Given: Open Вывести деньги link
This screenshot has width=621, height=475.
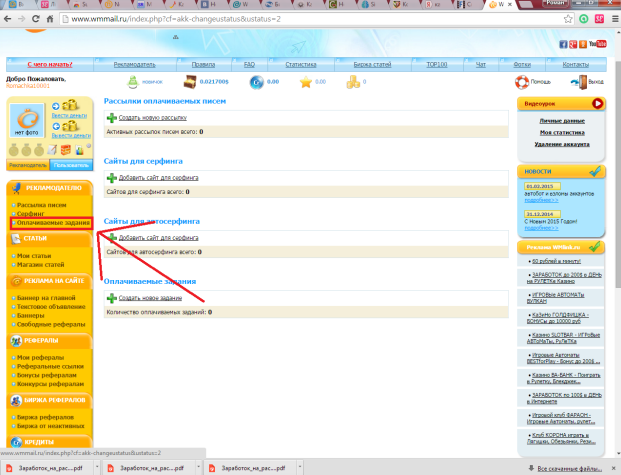Looking at the screenshot, I should coord(71,135).
